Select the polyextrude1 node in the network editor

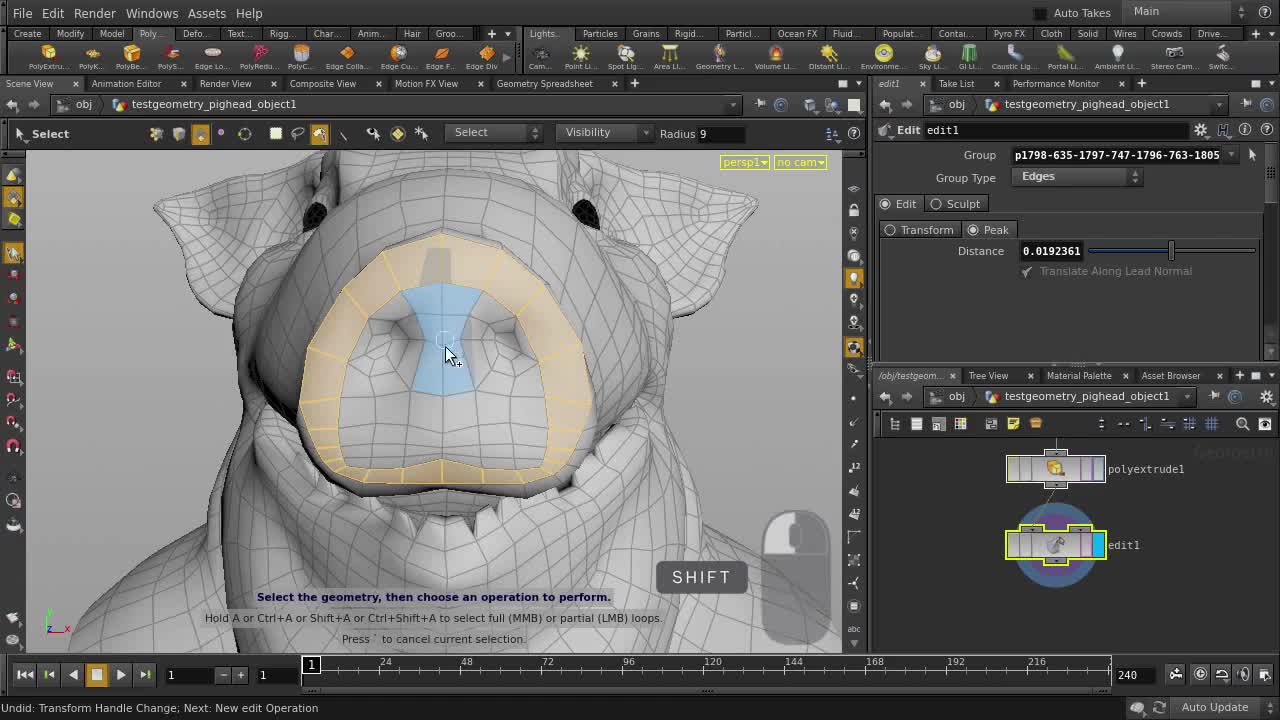click(1055, 468)
